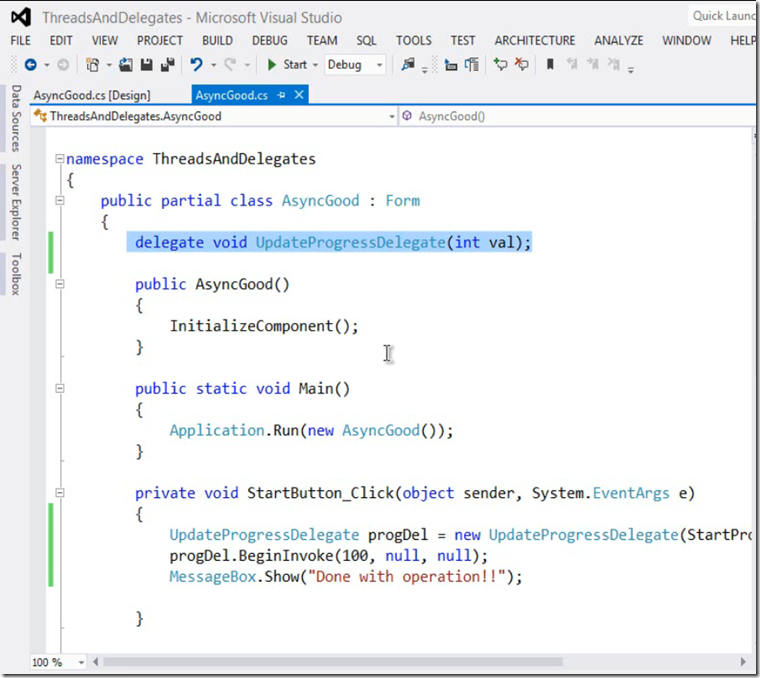Click the previous bookmark icon
Image resolution: width=760 pixels, height=678 pixels.
click(572, 64)
